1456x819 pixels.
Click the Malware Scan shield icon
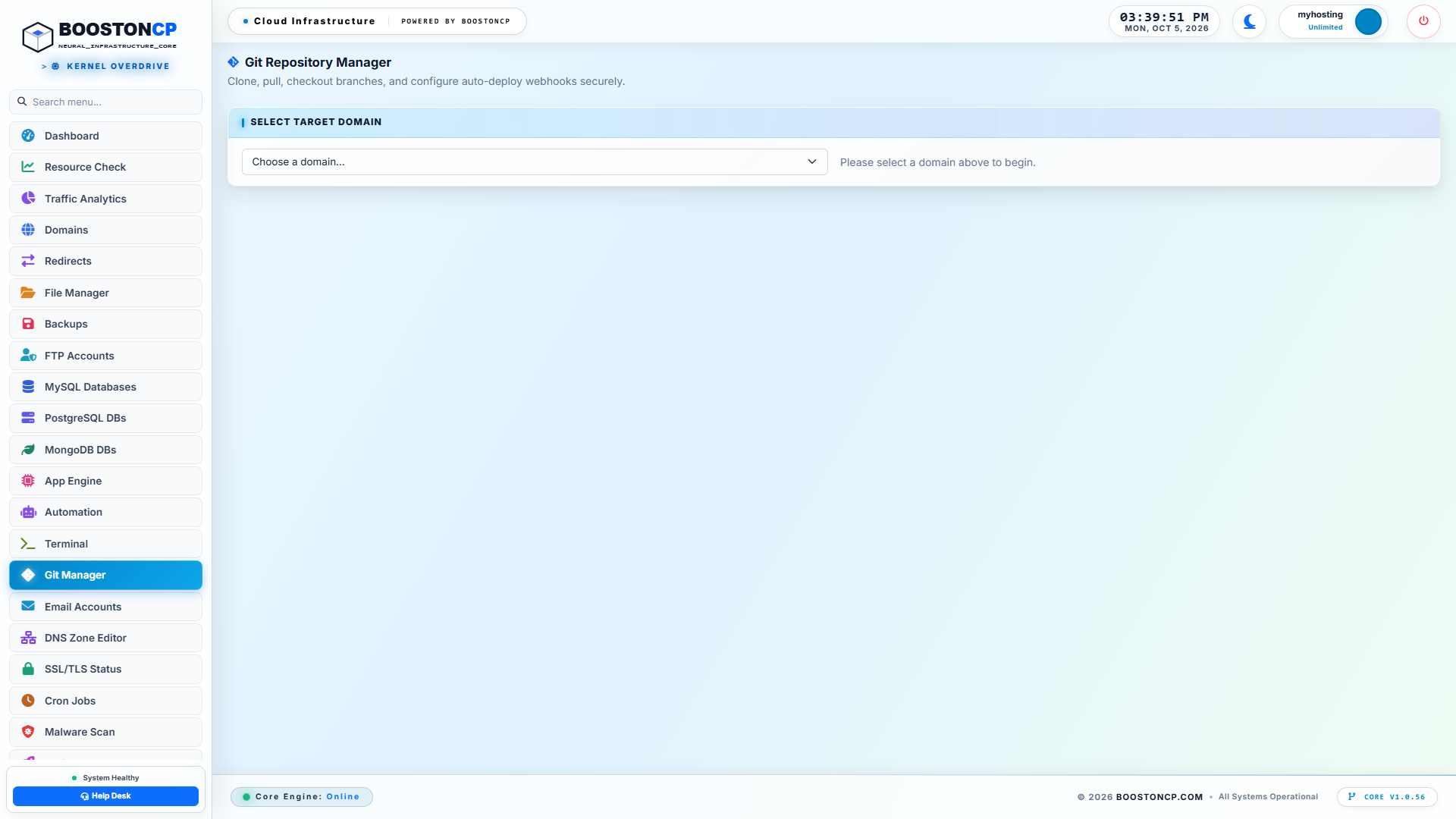[x=28, y=732]
